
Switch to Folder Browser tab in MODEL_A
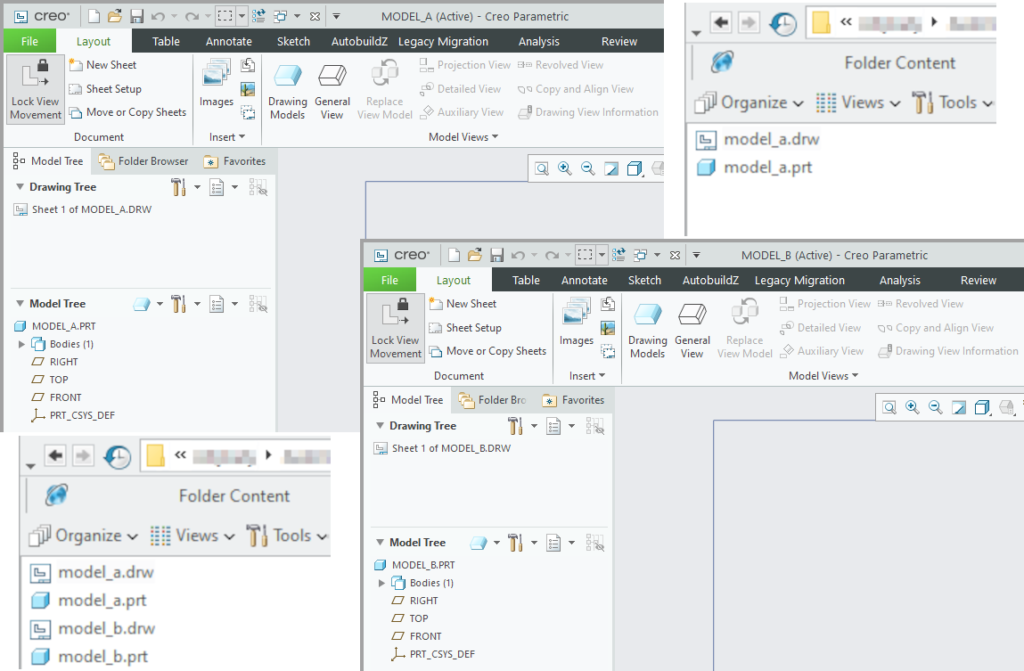click(x=143, y=161)
